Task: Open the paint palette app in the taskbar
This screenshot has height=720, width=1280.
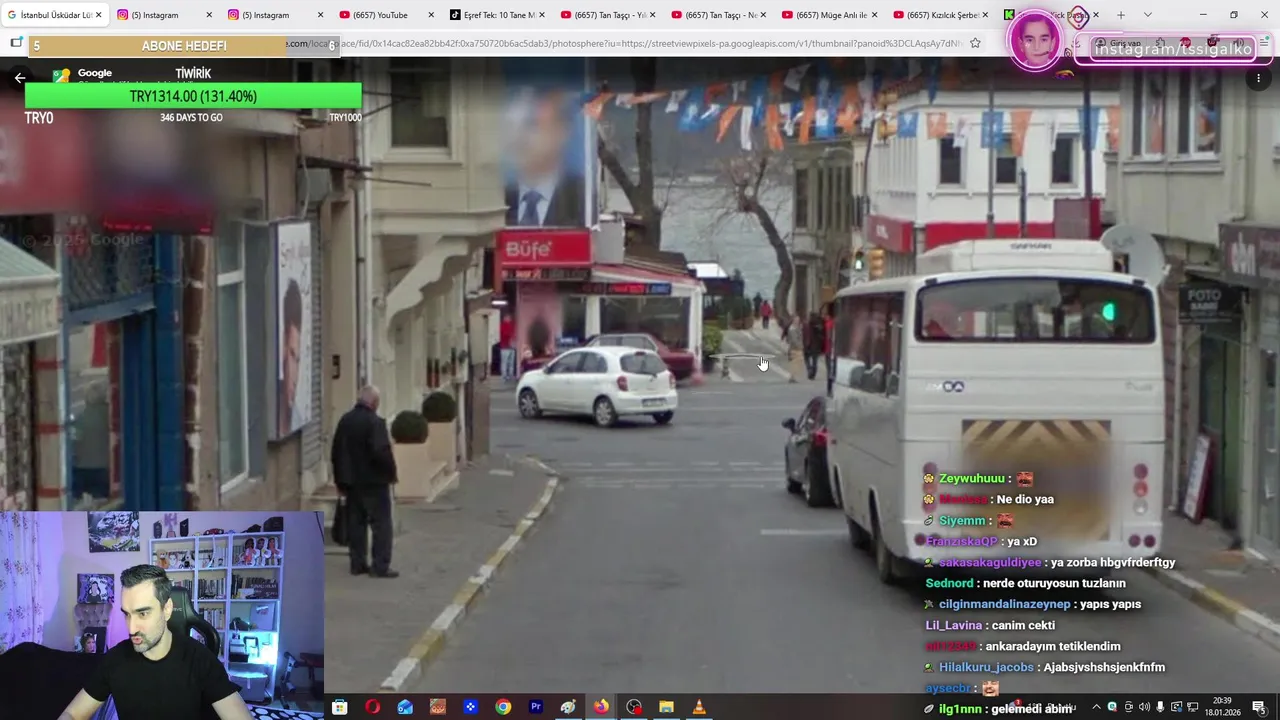Action: (x=568, y=707)
